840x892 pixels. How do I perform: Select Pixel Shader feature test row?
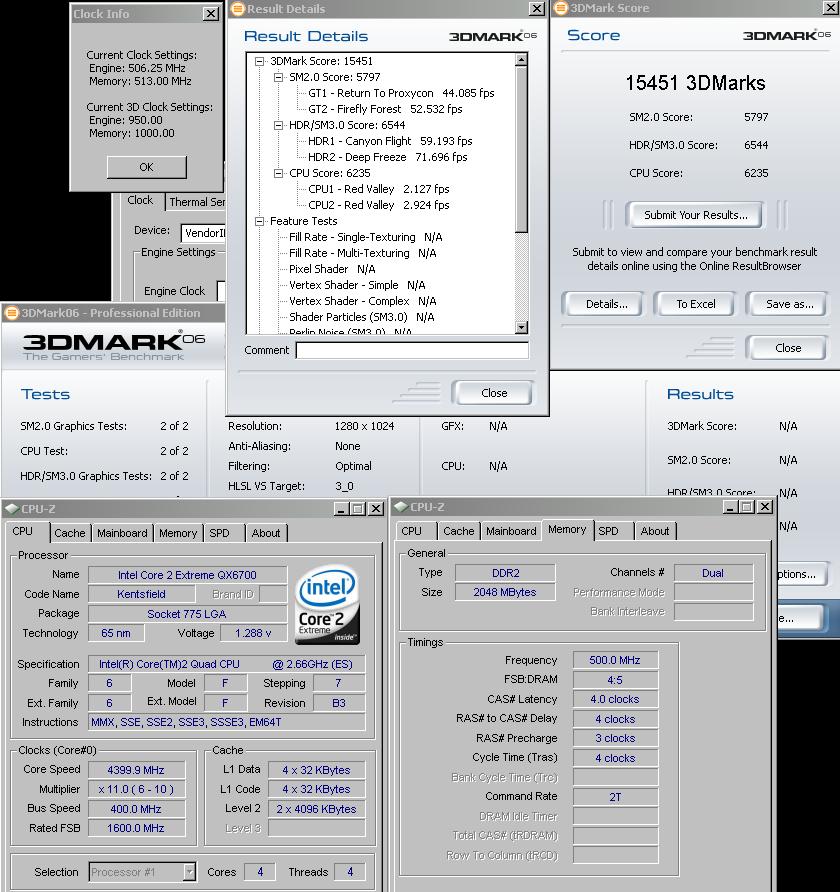332,269
